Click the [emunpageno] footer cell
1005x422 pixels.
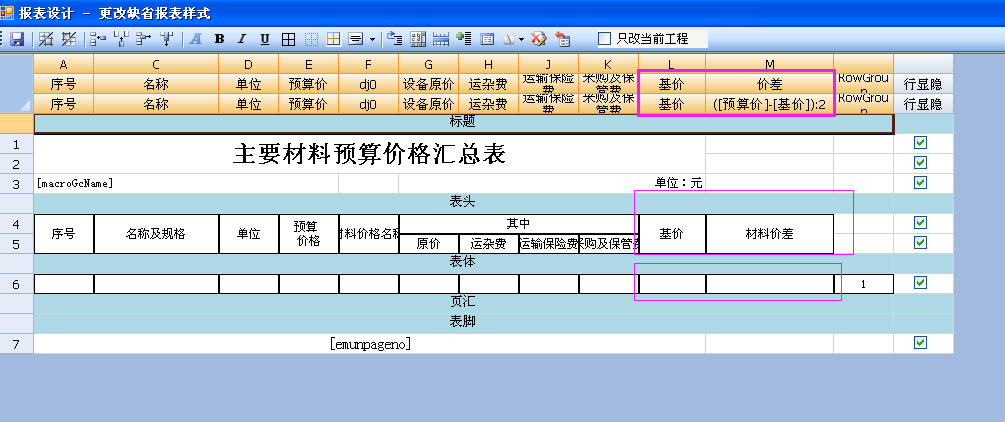click(370, 343)
